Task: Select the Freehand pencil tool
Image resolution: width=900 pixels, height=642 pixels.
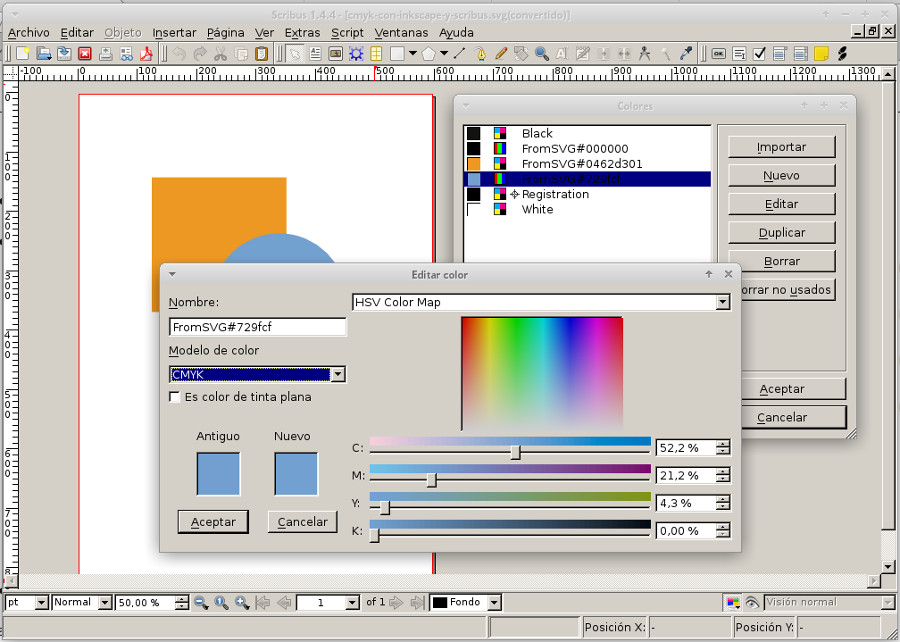Action: [x=501, y=54]
